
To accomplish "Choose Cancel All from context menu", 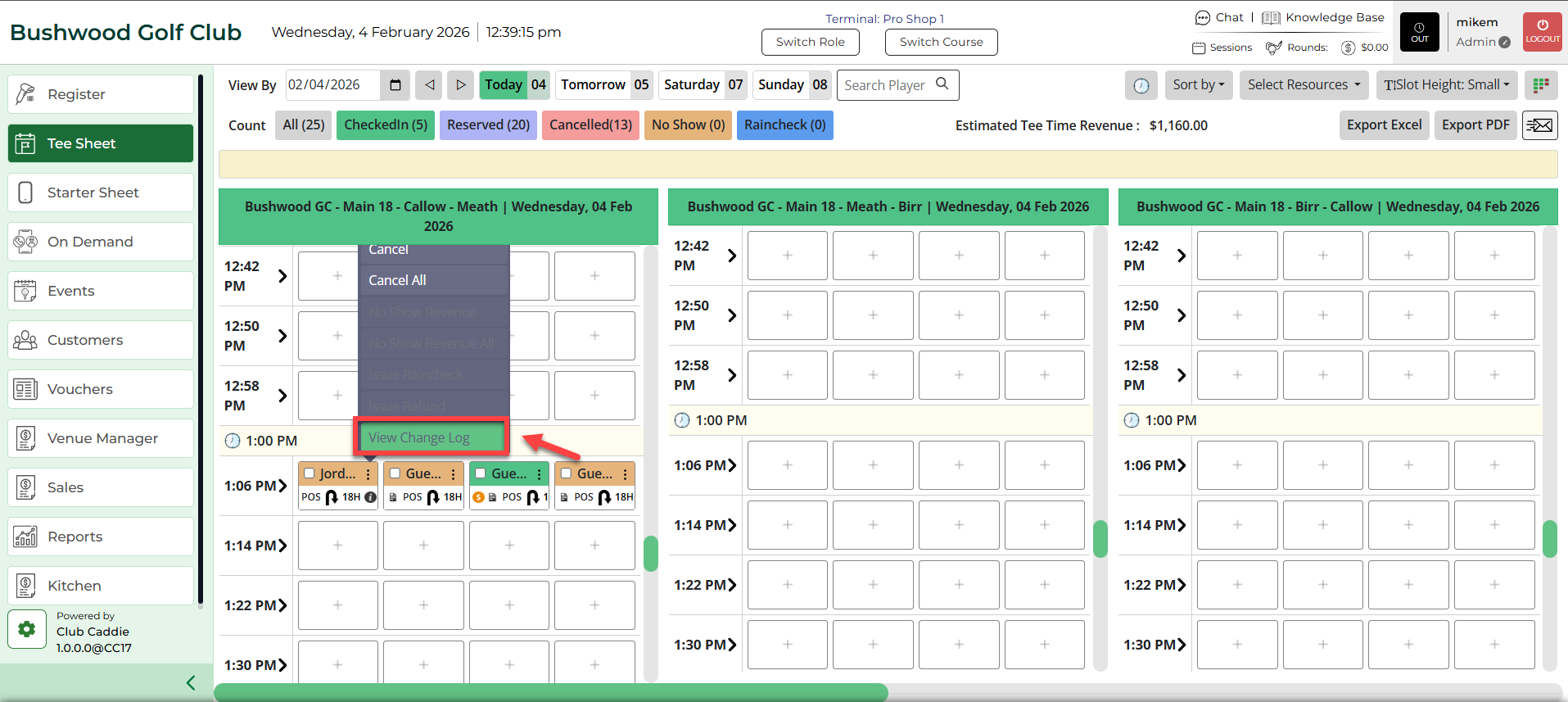I will (x=397, y=280).
